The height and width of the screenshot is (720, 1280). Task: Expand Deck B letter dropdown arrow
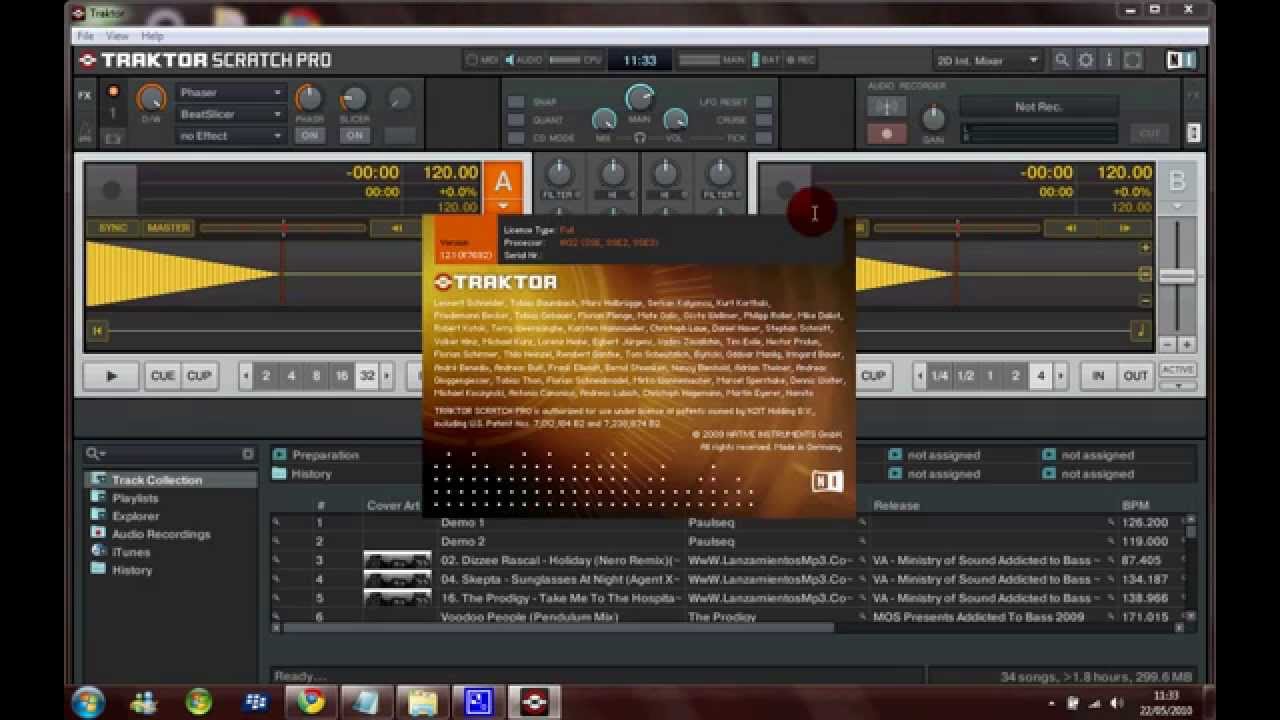(x=1177, y=207)
